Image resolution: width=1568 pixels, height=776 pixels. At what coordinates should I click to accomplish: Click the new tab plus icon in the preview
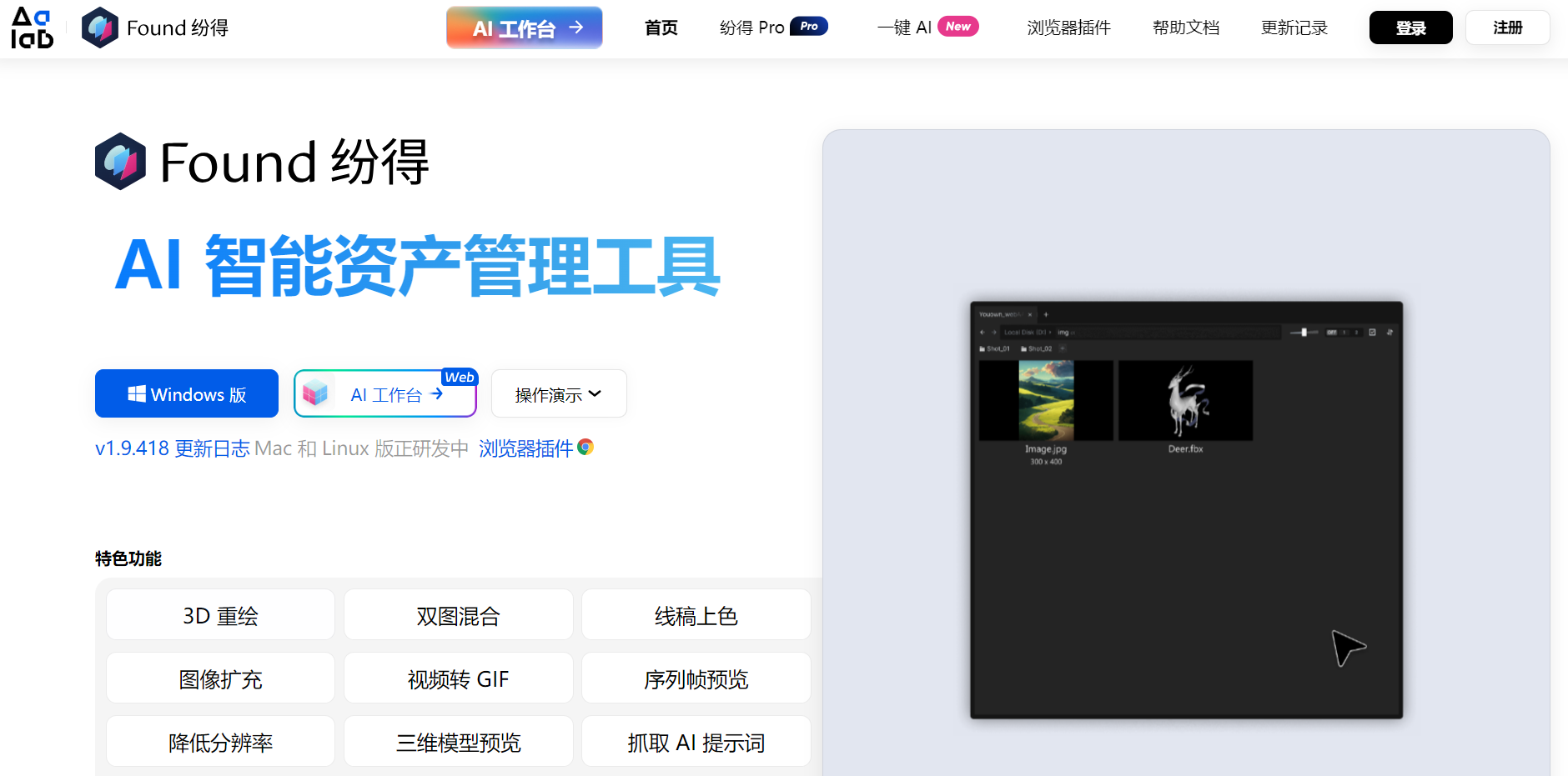(1046, 315)
